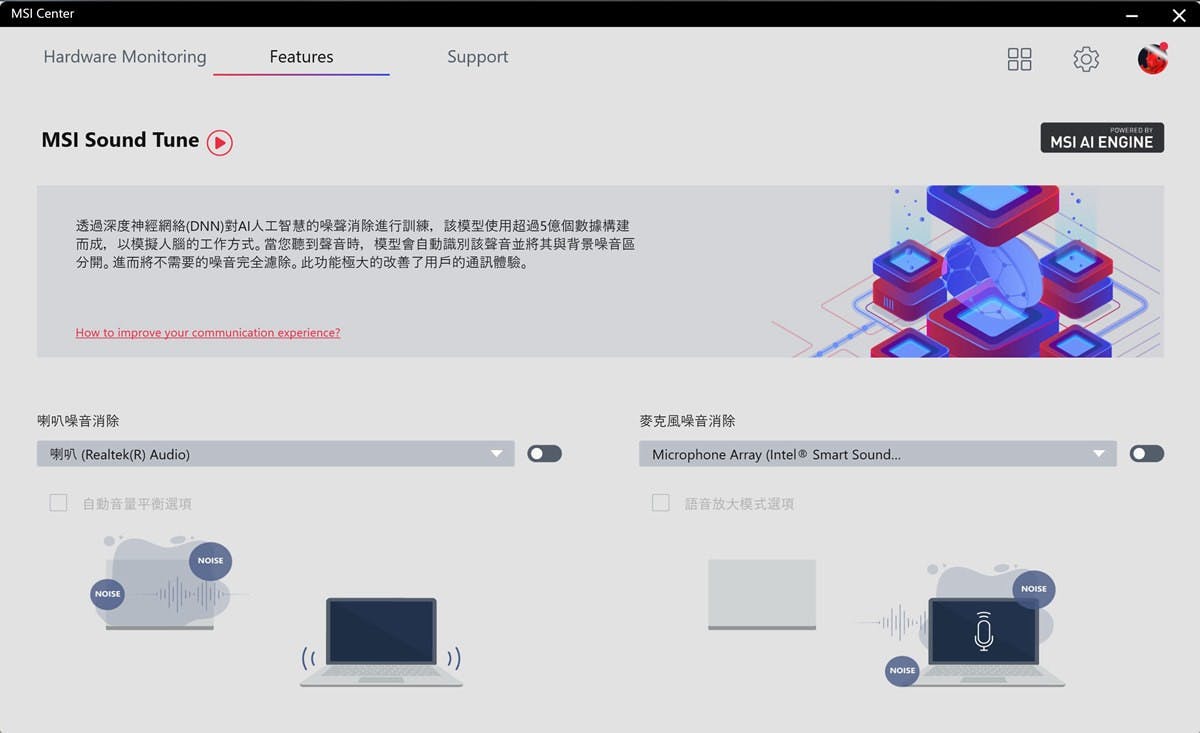Minimize the MSI Center window

[x=1131, y=14]
